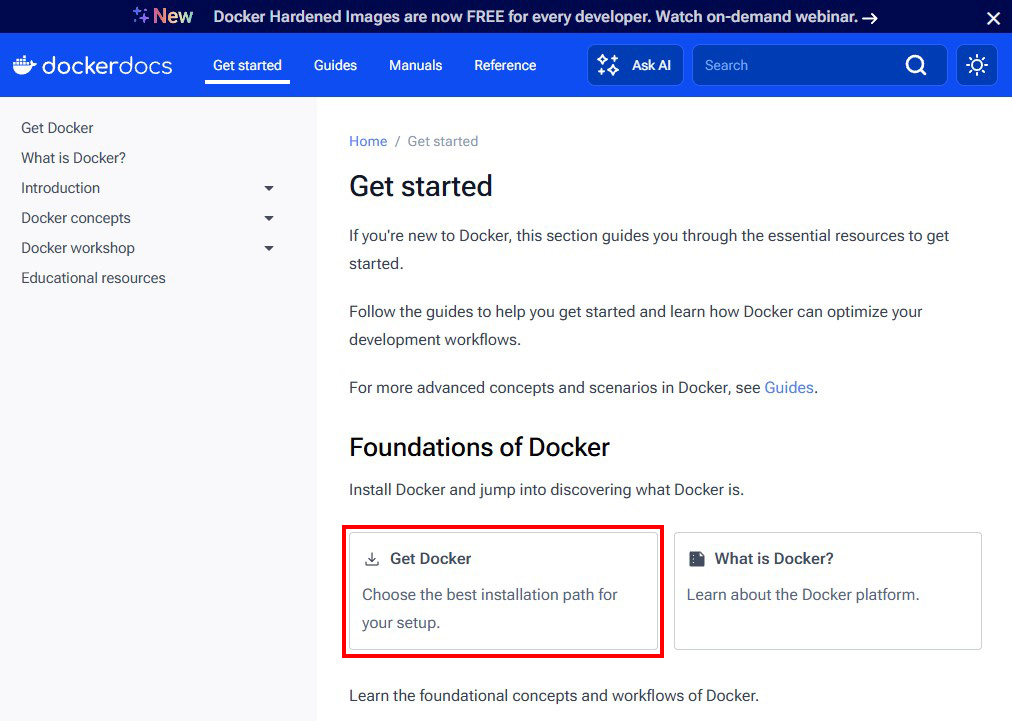Select Reference in the top navigation

click(x=505, y=65)
